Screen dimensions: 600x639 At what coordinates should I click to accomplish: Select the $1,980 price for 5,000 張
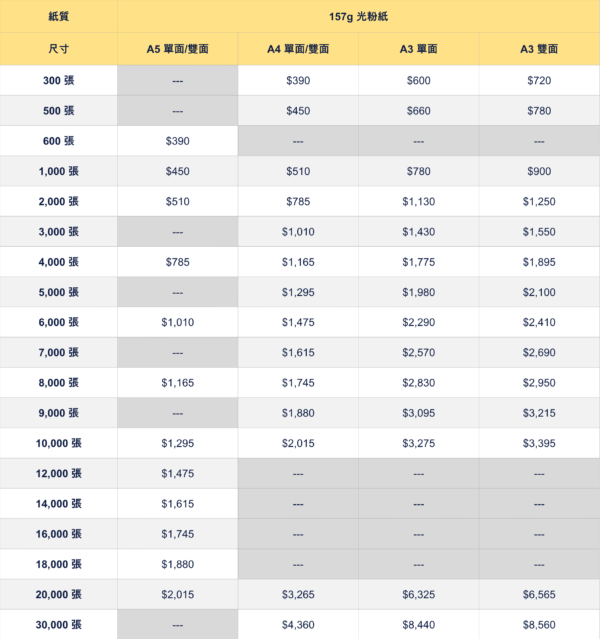click(x=419, y=292)
